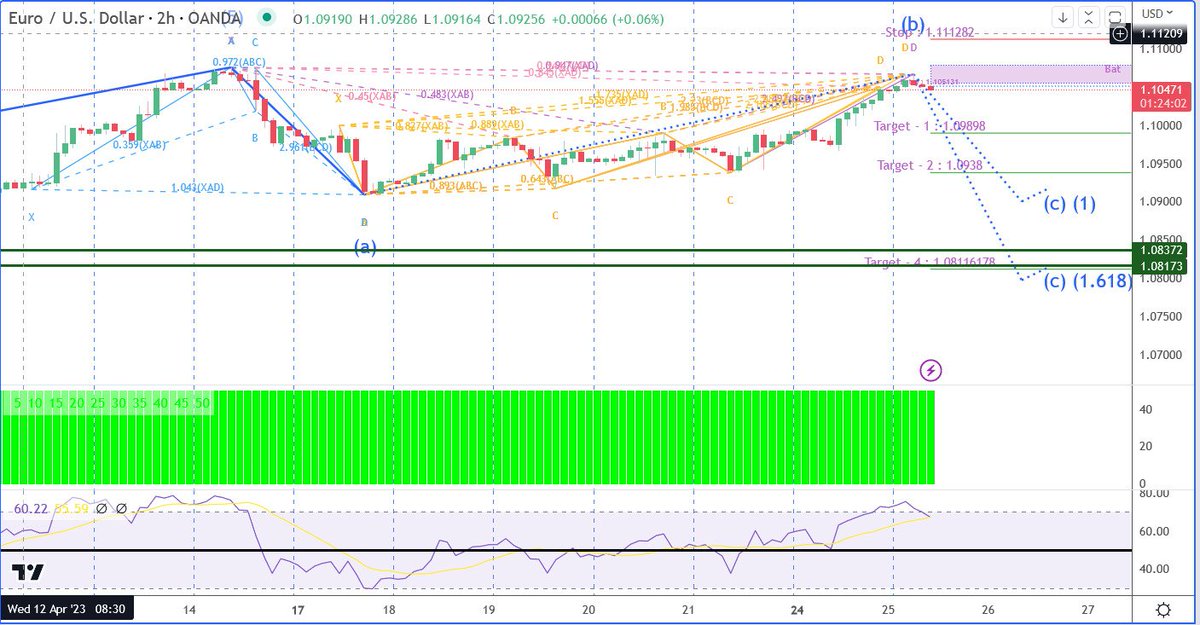Click the Stop 1.111282 label
1200x625 pixels.
(931, 33)
